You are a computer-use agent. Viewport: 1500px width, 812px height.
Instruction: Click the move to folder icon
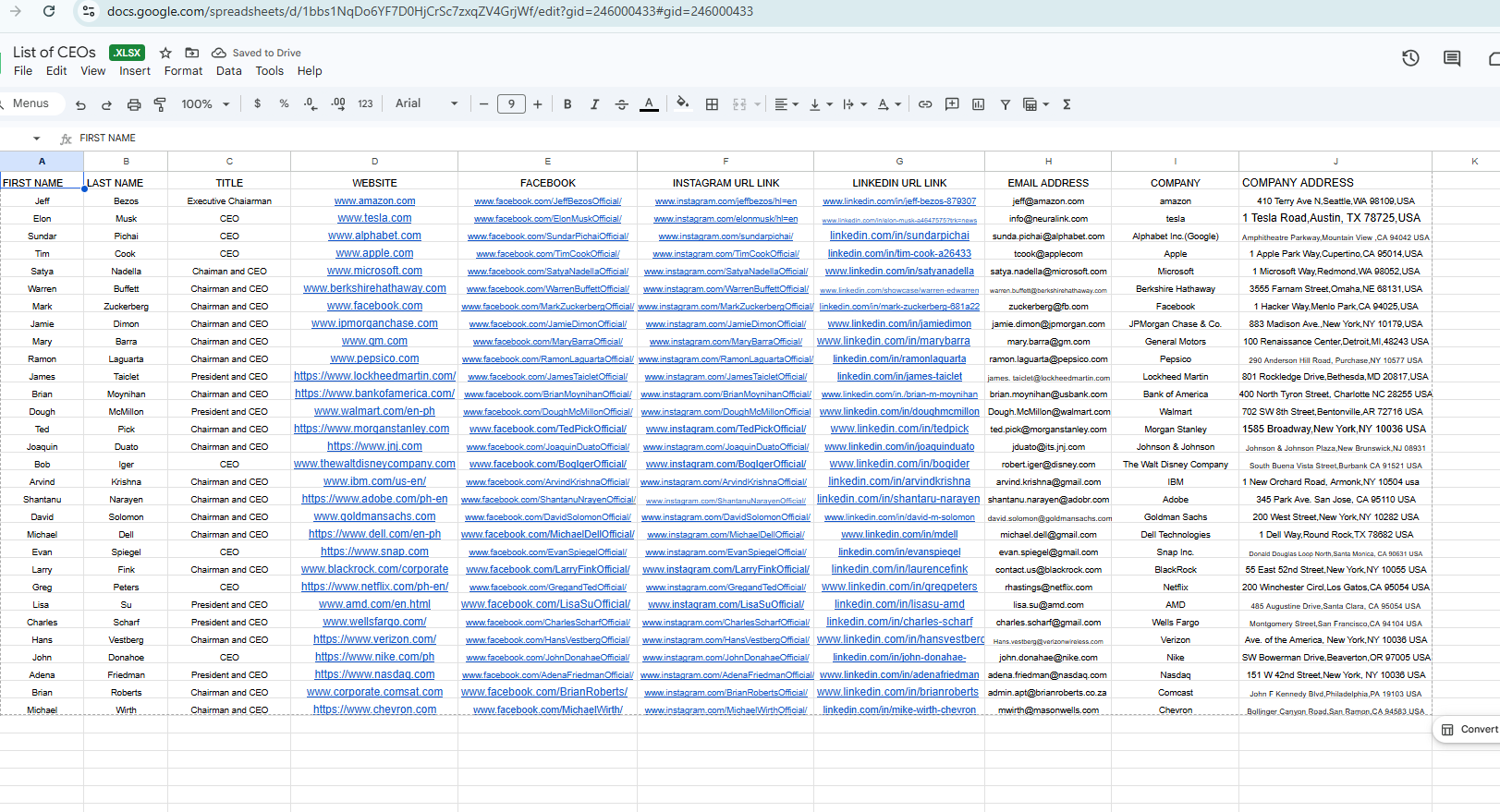[x=192, y=53]
